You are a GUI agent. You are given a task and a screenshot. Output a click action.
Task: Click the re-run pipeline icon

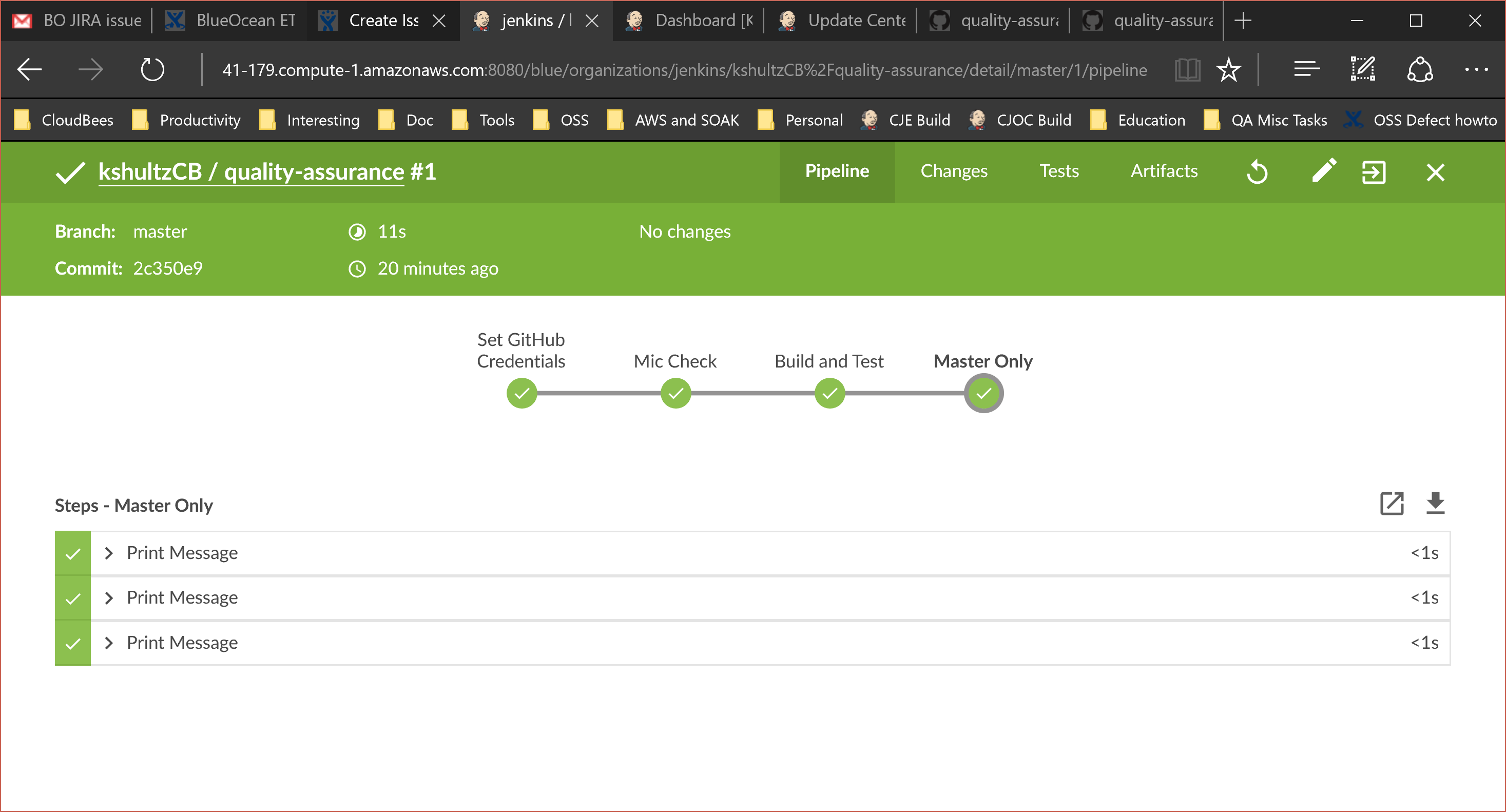[x=1257, y=172]
